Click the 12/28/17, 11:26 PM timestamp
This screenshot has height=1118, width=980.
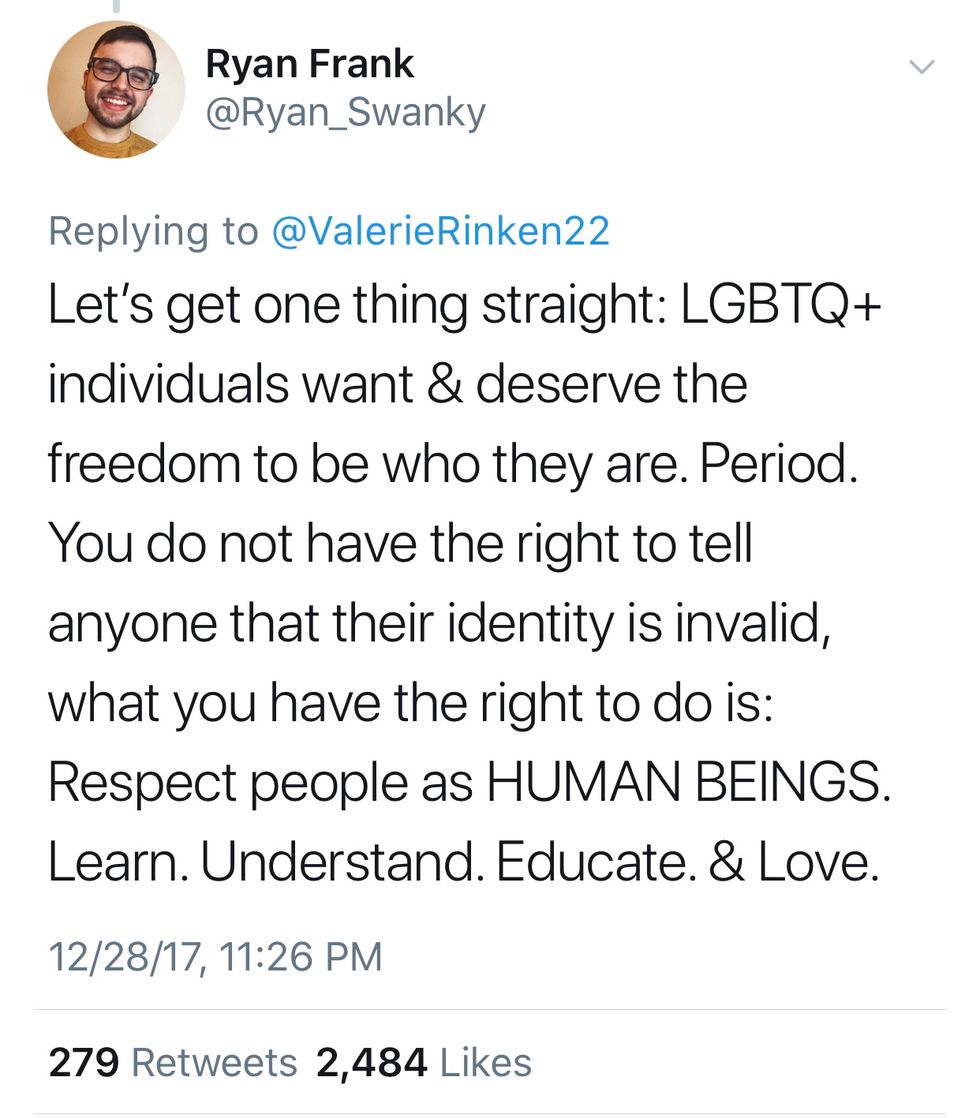pos(215,955)
